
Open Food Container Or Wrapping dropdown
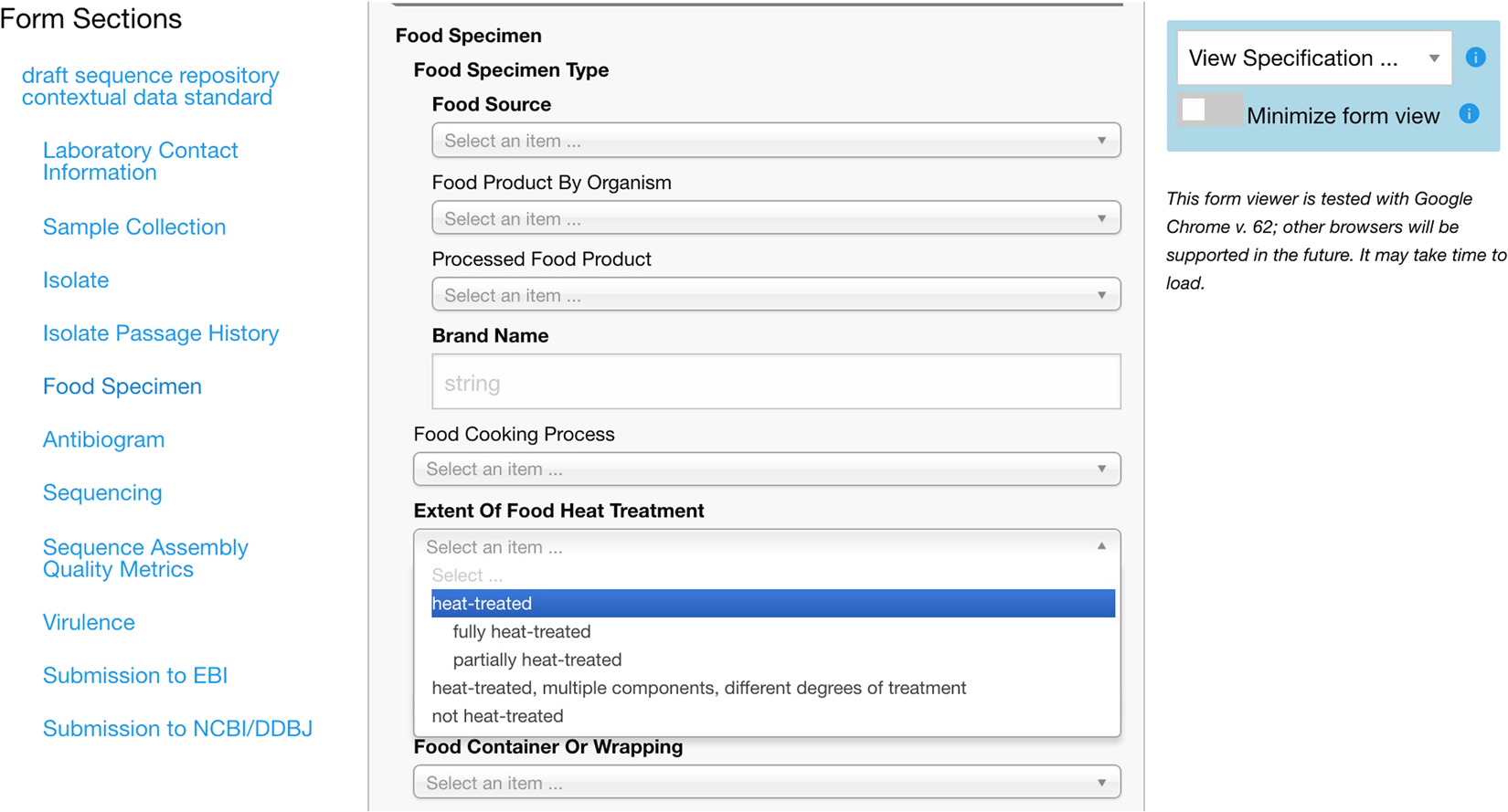click(766, 783)
